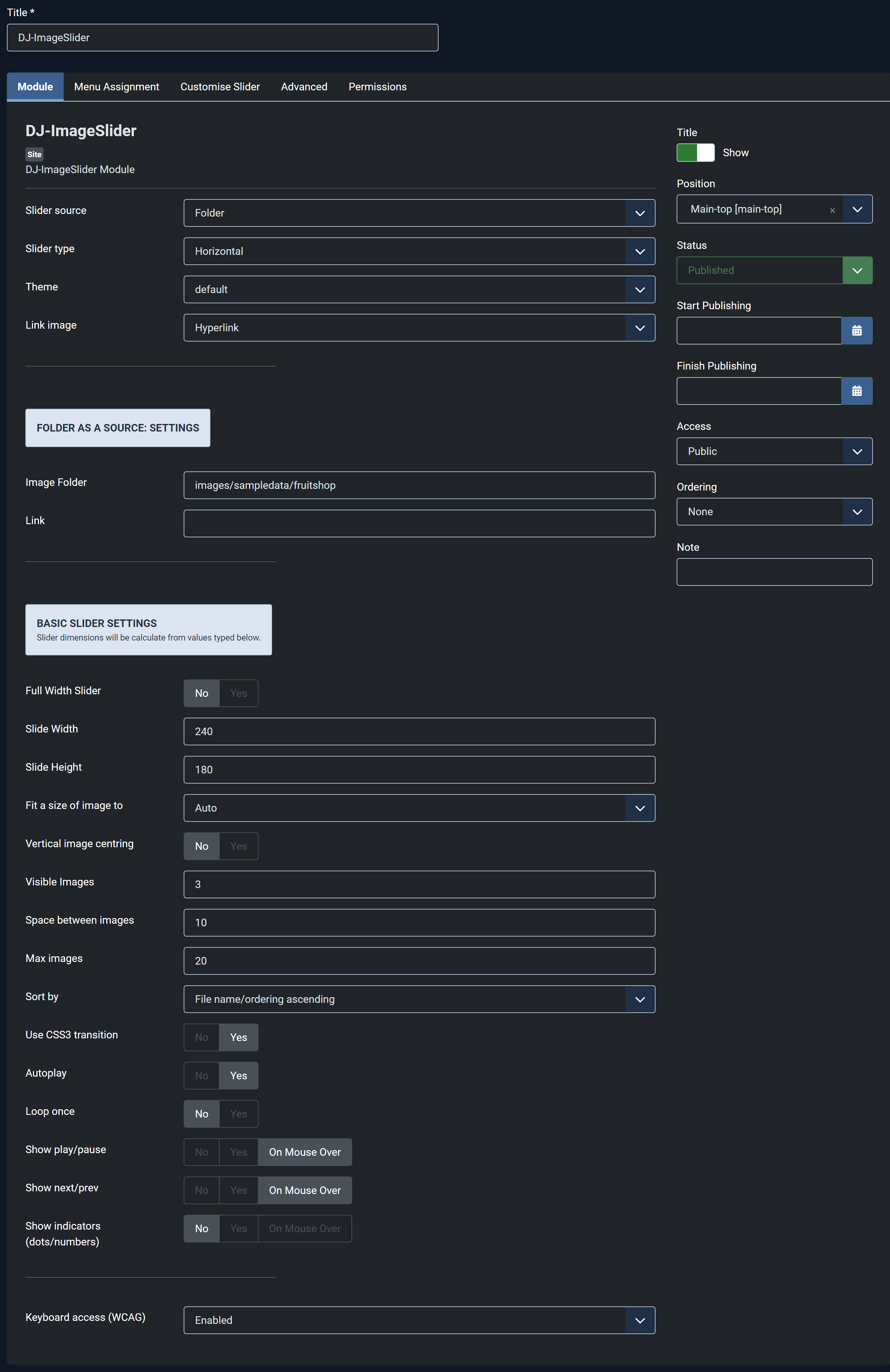Expand the Position dropdown arrow
890x1372 pixels.
coord(857,209)
